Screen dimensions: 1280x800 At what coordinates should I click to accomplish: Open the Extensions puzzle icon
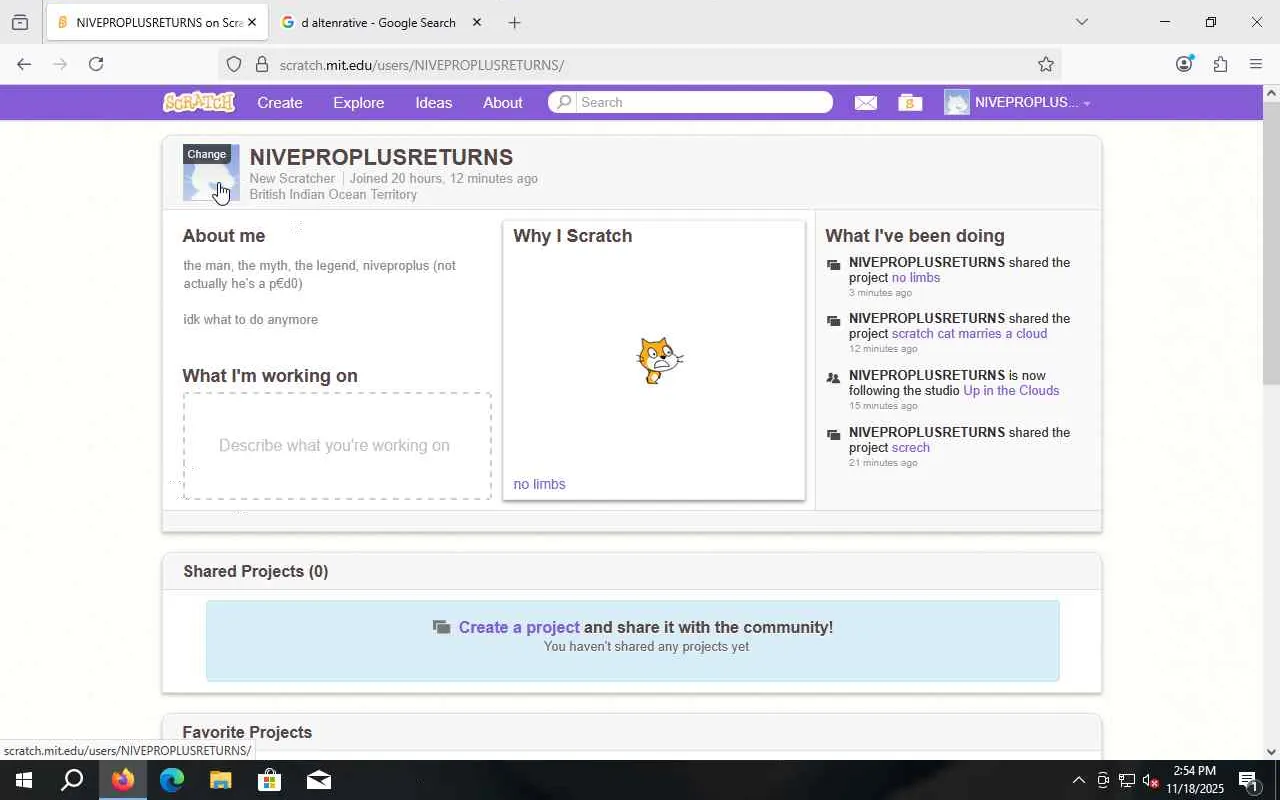coord(1220,64)
